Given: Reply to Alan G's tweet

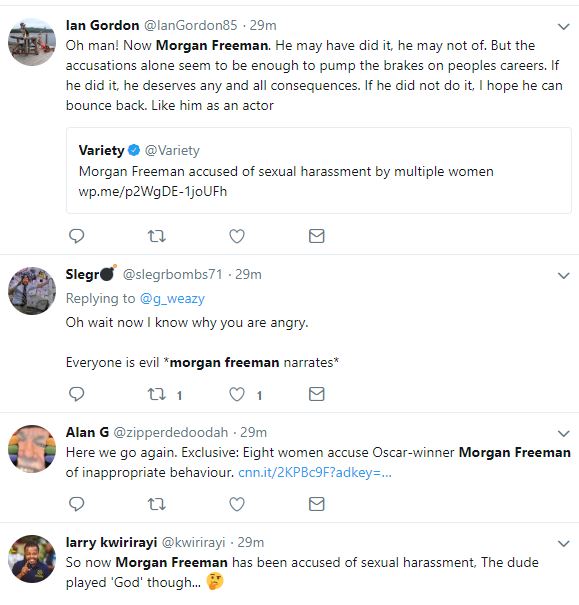Looking at the screenshot, I should 76,504.
